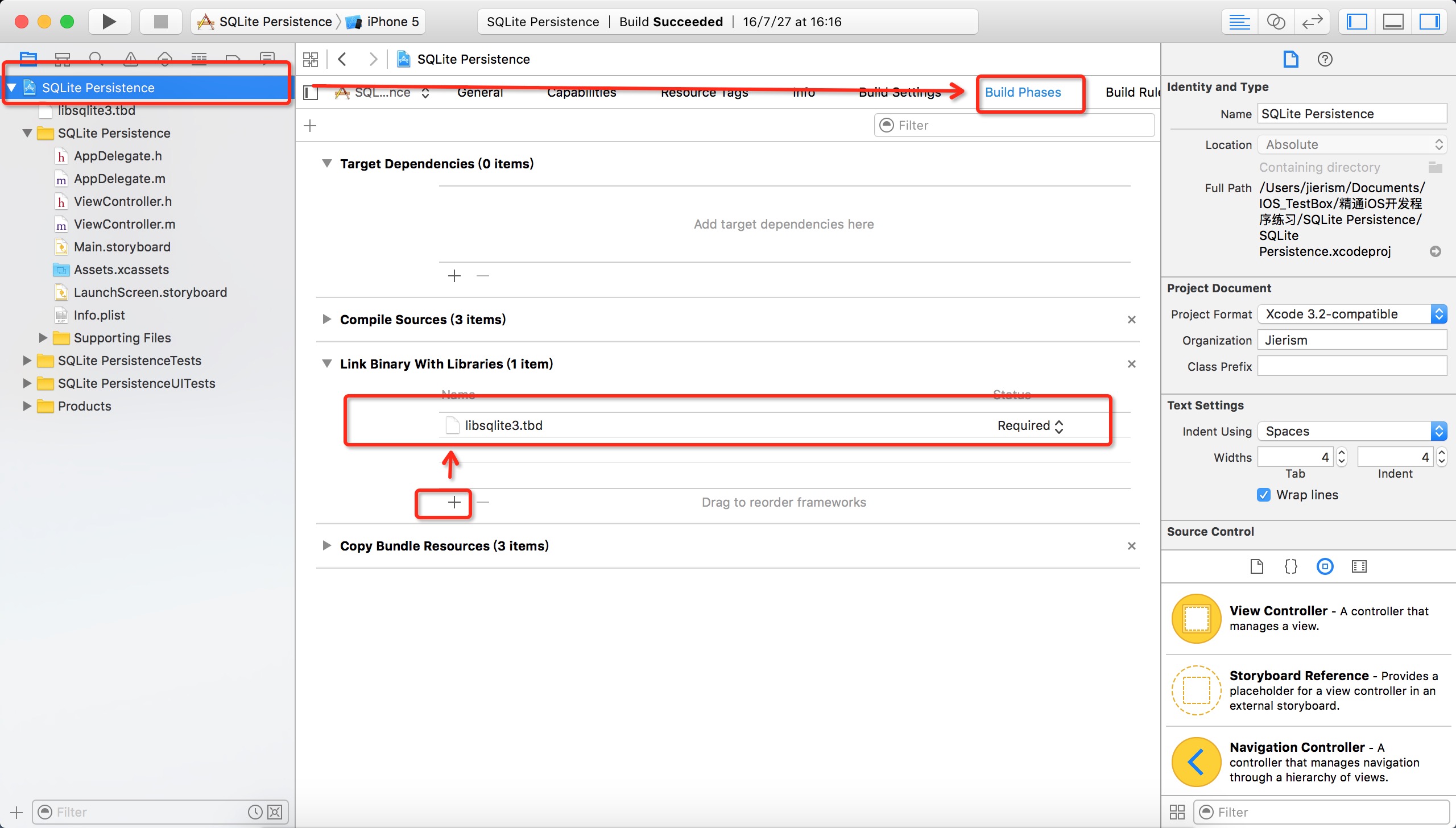Stop the running build
The width and height of the screenshot is (1456, 828).
(x=161, y=22)
